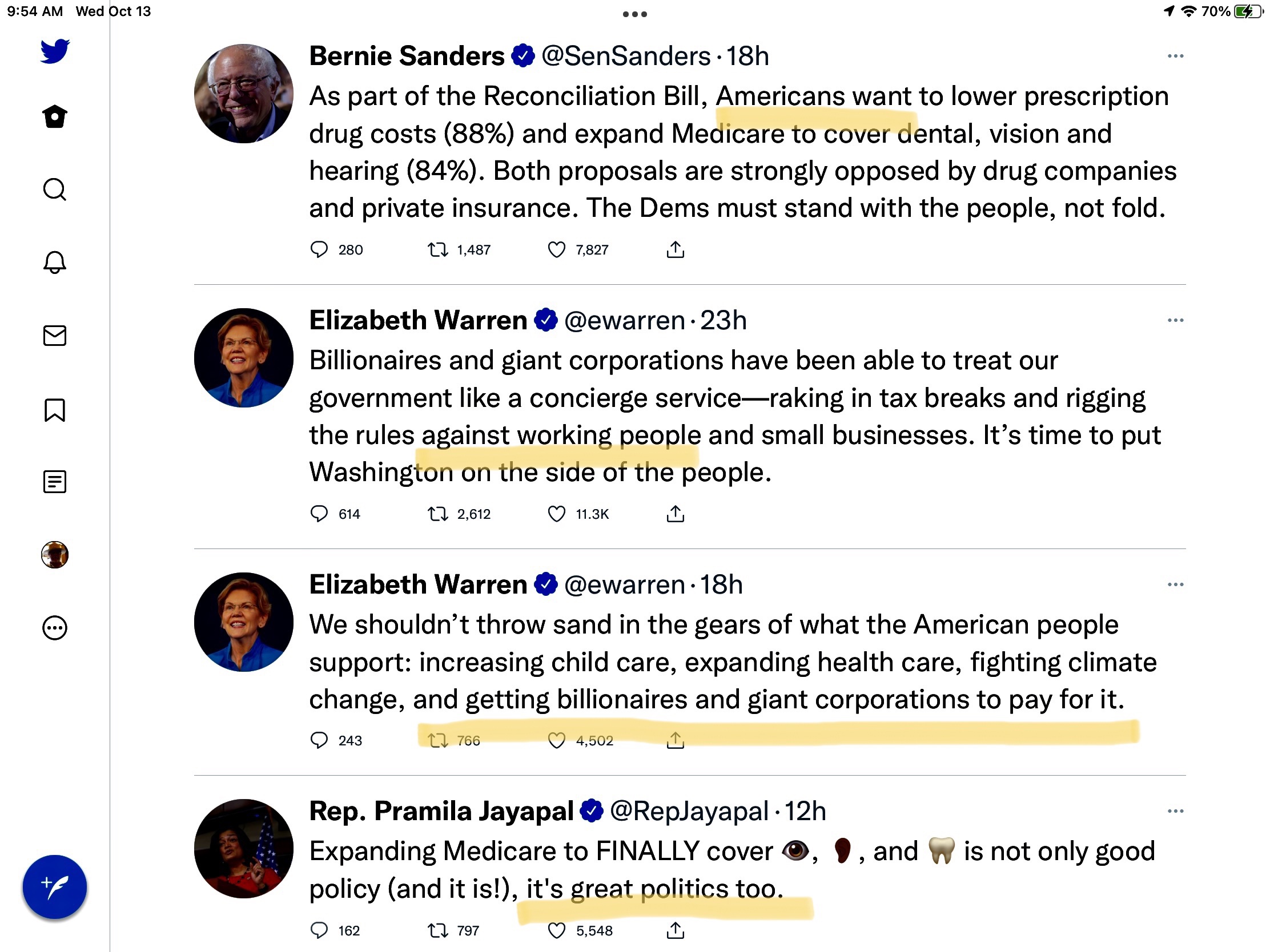Share Bernie Sanders' tweet

point(675,249)
